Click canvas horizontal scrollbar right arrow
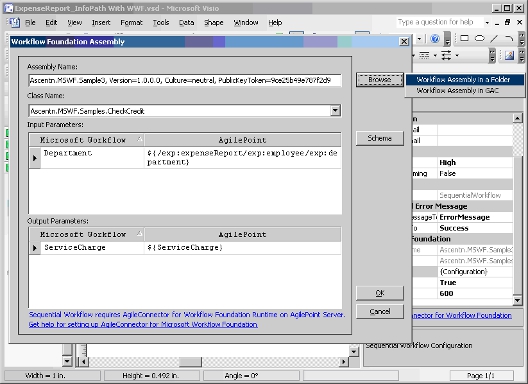This screenshot has height=384, width=528. [343, 362]
